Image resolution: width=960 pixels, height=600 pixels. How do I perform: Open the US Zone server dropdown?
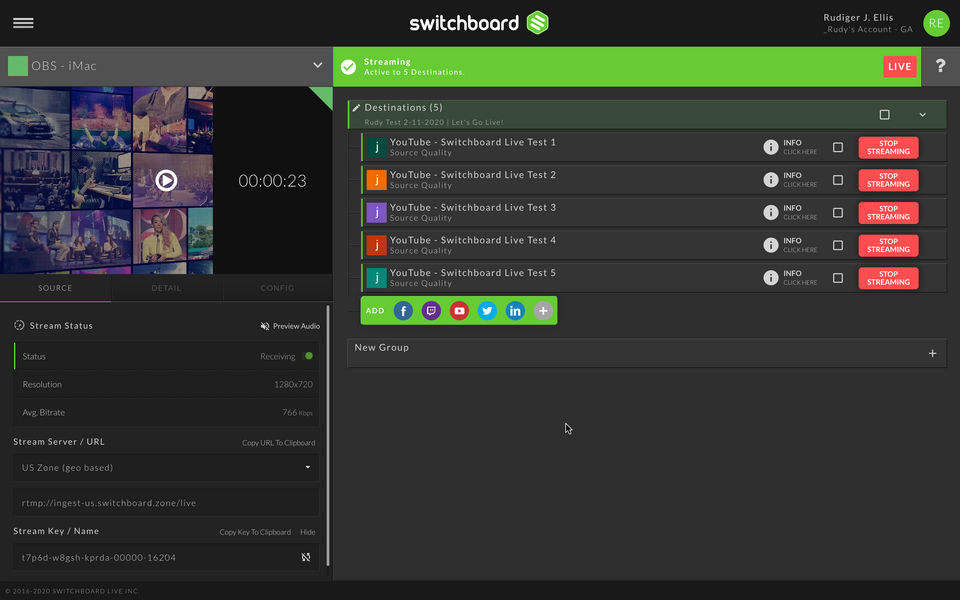pyautogui.click(x=165, y=468)
